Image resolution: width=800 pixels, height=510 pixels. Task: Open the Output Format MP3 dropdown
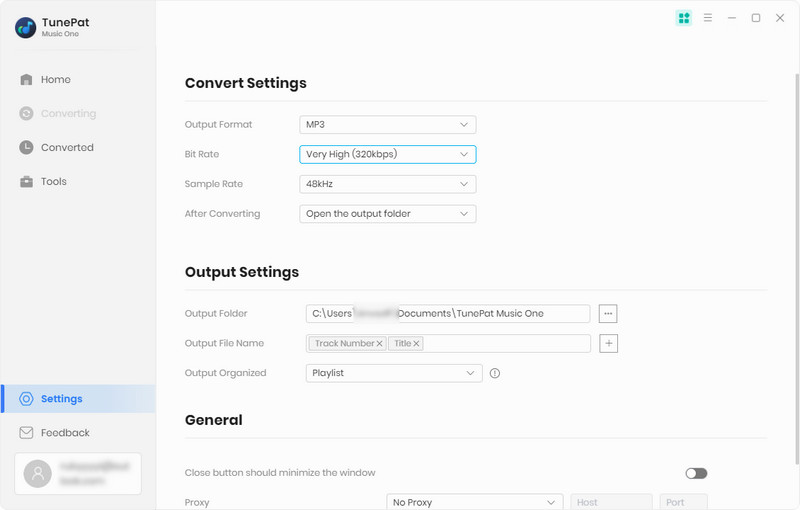[388, 124]
